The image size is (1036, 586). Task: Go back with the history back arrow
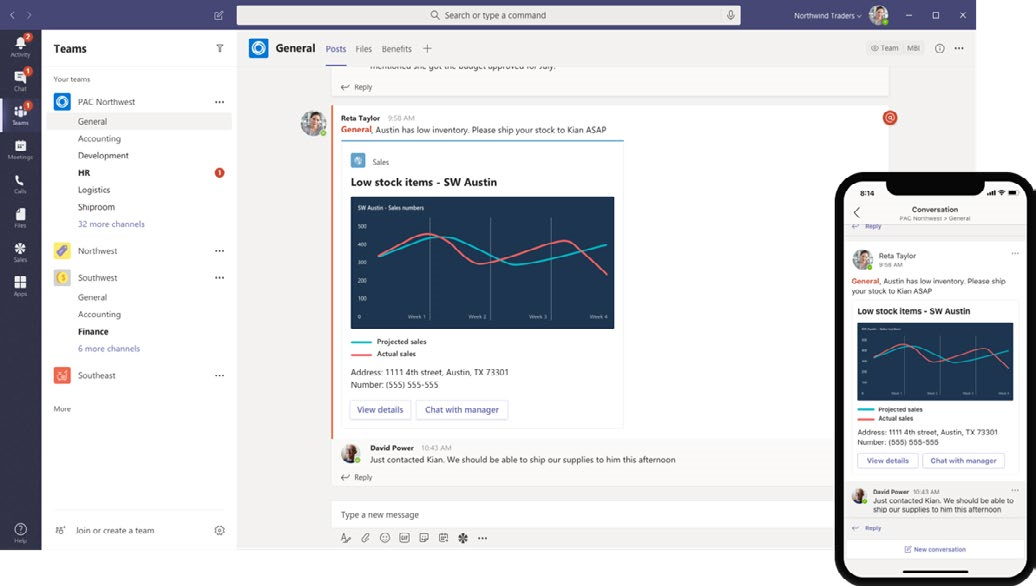(x=12, y=15)
